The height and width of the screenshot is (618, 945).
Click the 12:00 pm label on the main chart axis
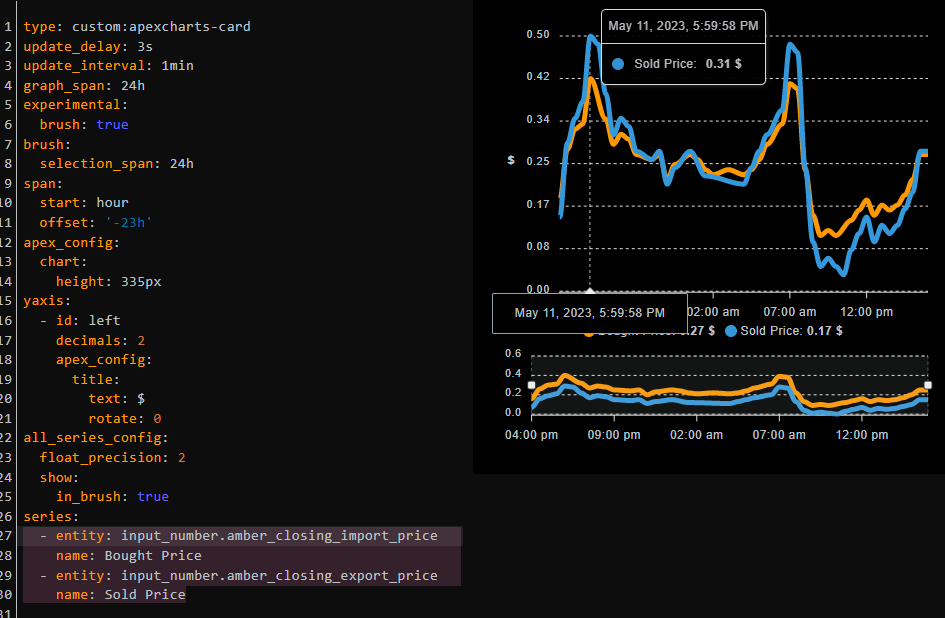coord(866,312)
